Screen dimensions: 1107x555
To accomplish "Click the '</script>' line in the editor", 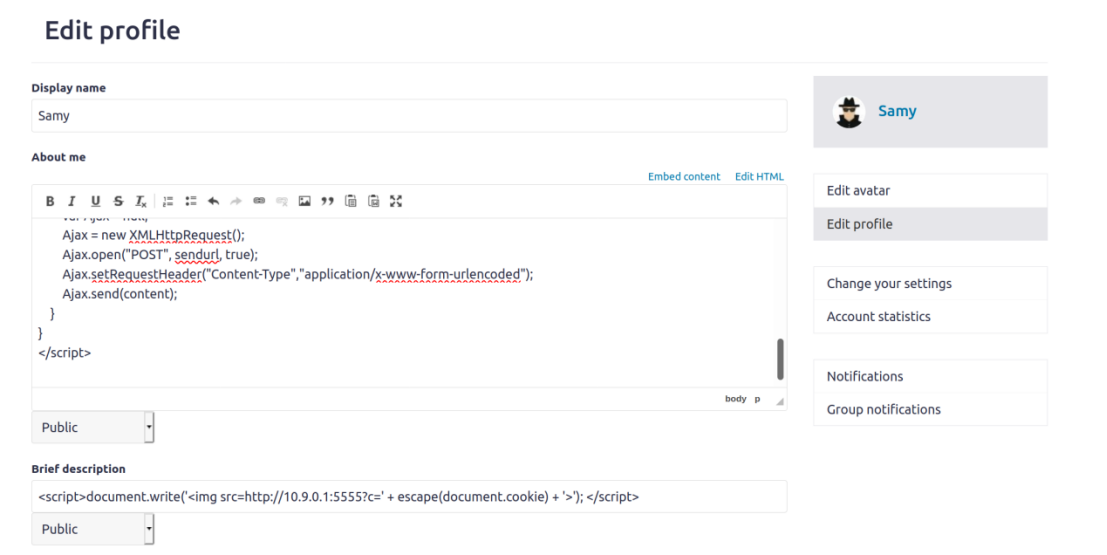I will coord(65,352).
